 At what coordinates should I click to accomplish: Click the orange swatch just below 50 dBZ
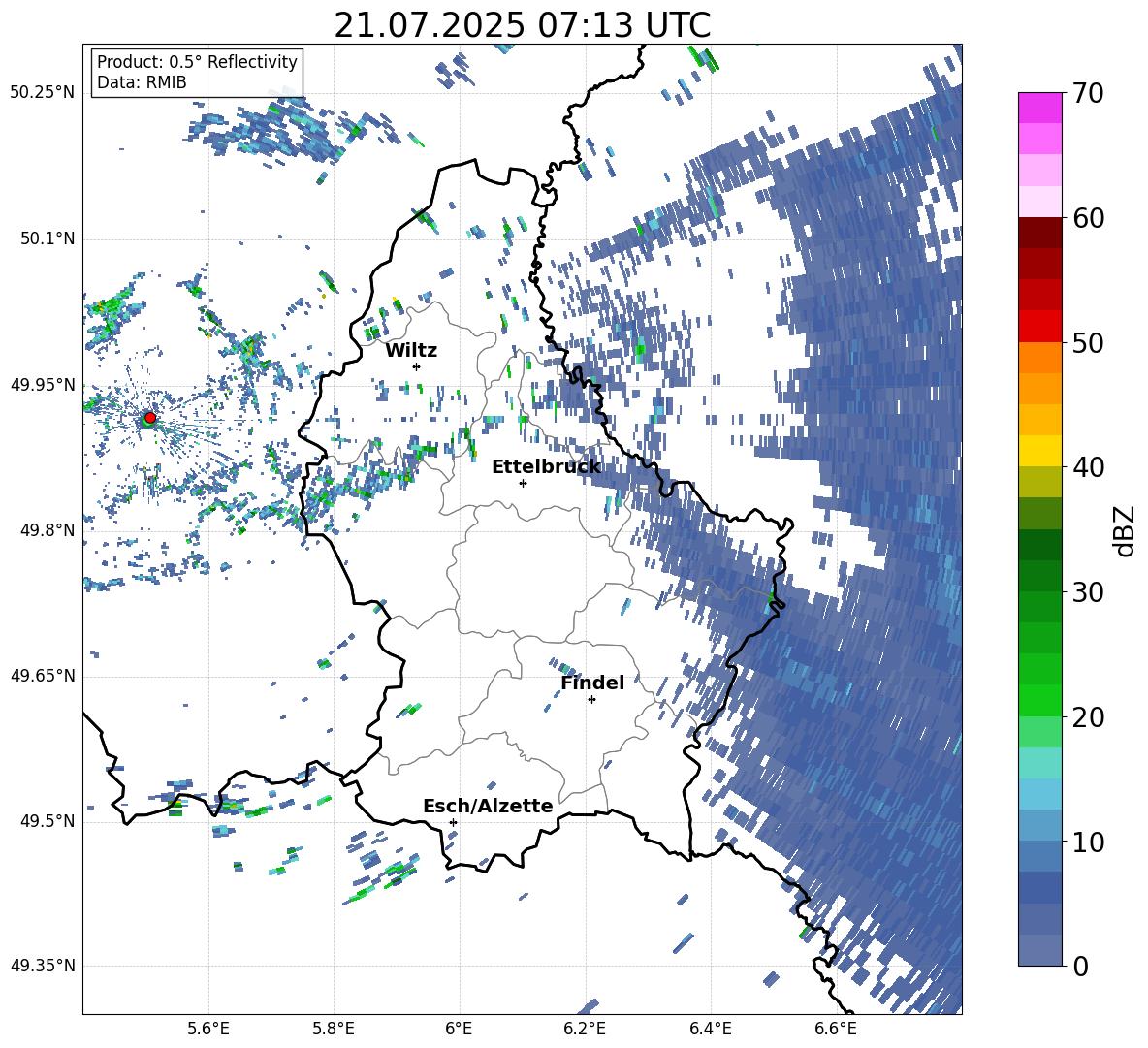pos(1039,358)
